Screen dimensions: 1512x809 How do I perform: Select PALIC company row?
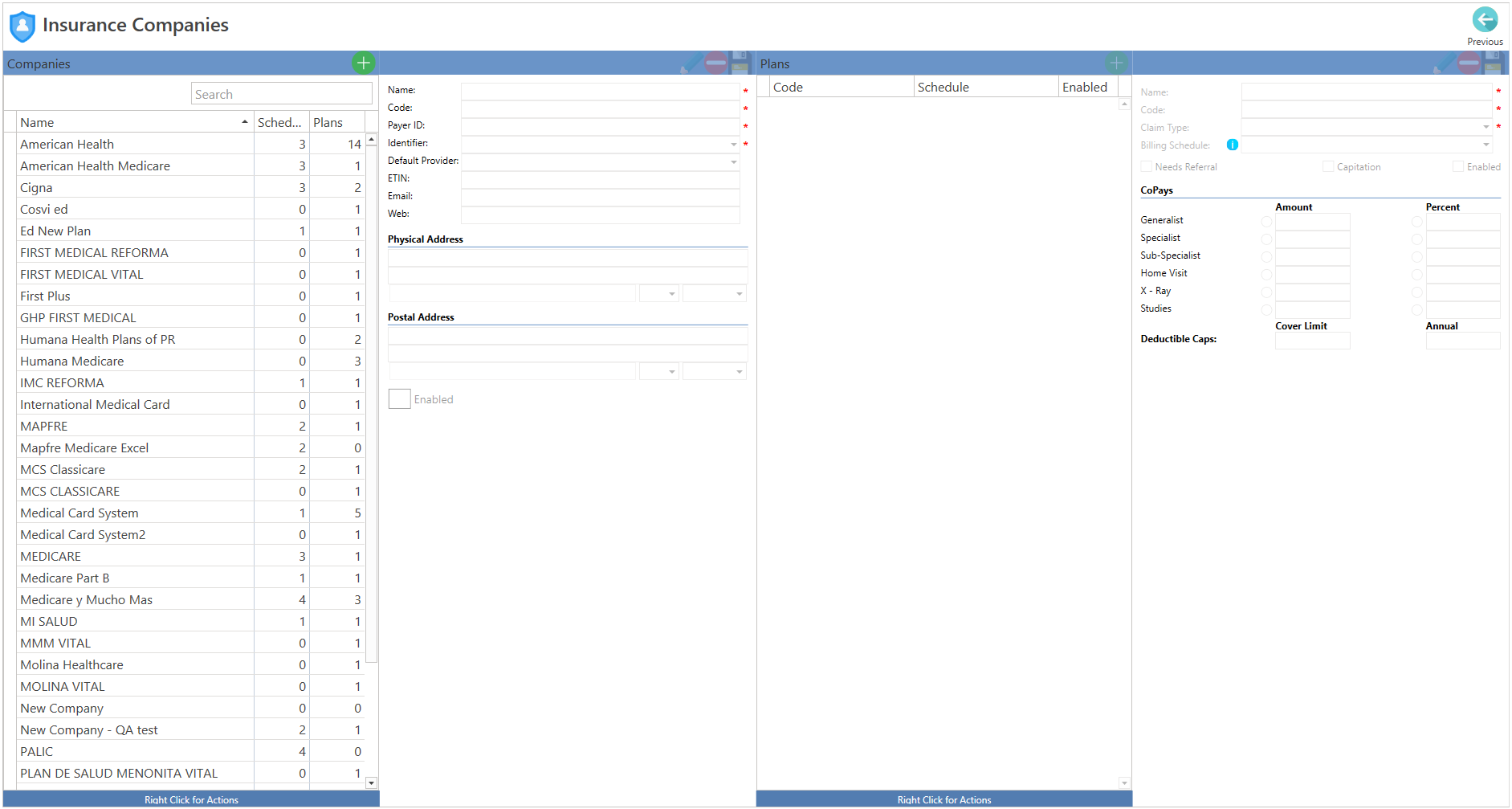coord(191,751)
